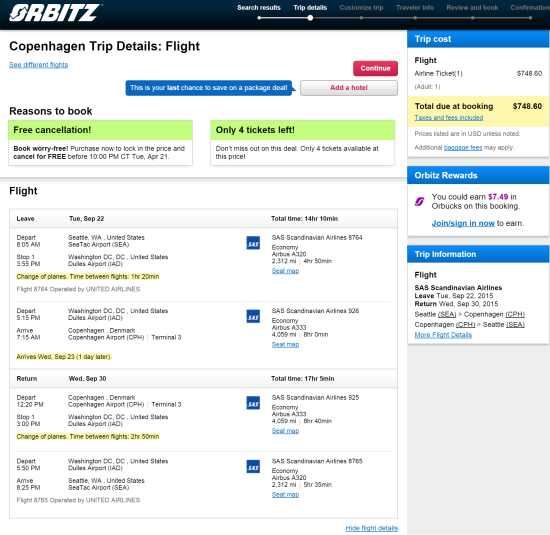
Task: Click the $7.49 Orbucks amount
Action: tap(498, 197)
